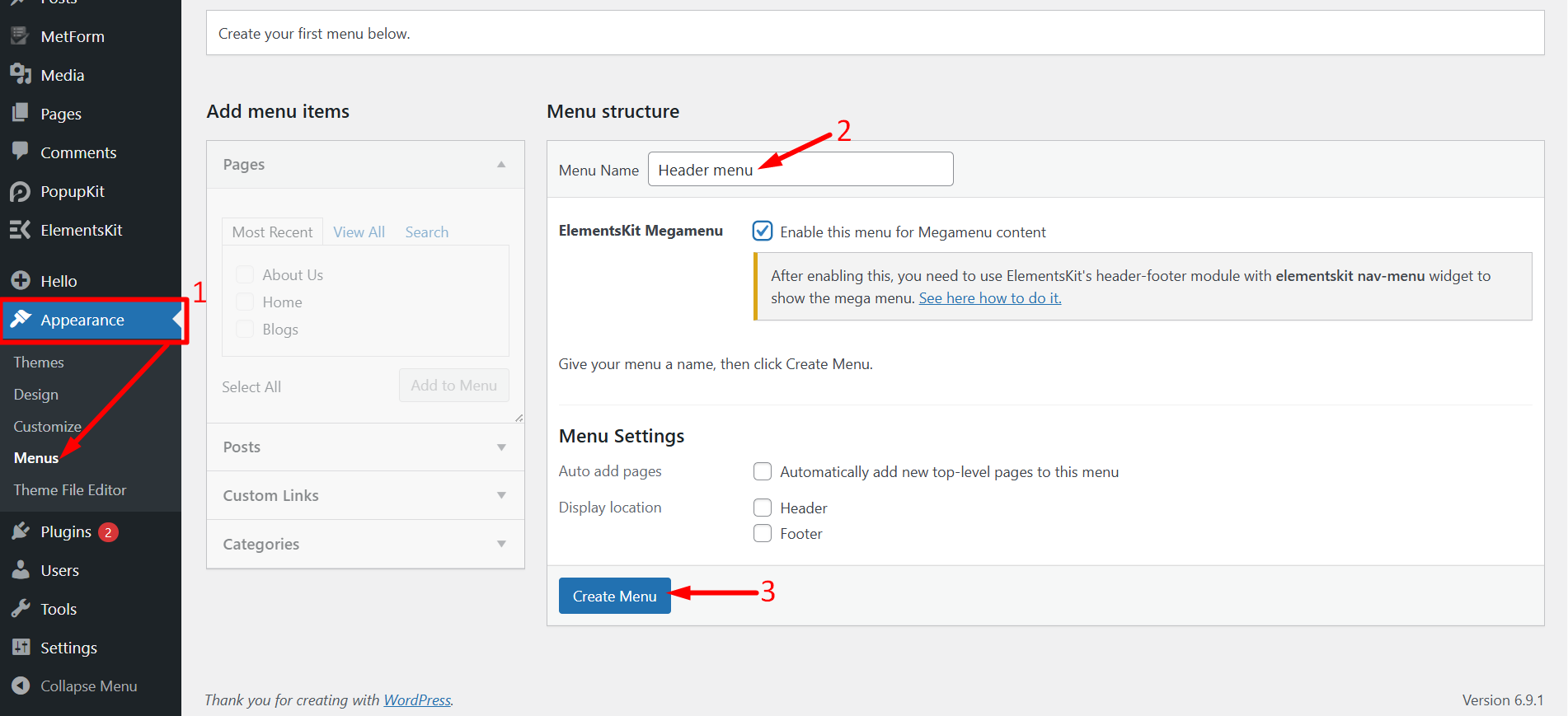Click the Appearance paintbrush icon
This screenshot has height=716, width=1568.
pos(21,320)
